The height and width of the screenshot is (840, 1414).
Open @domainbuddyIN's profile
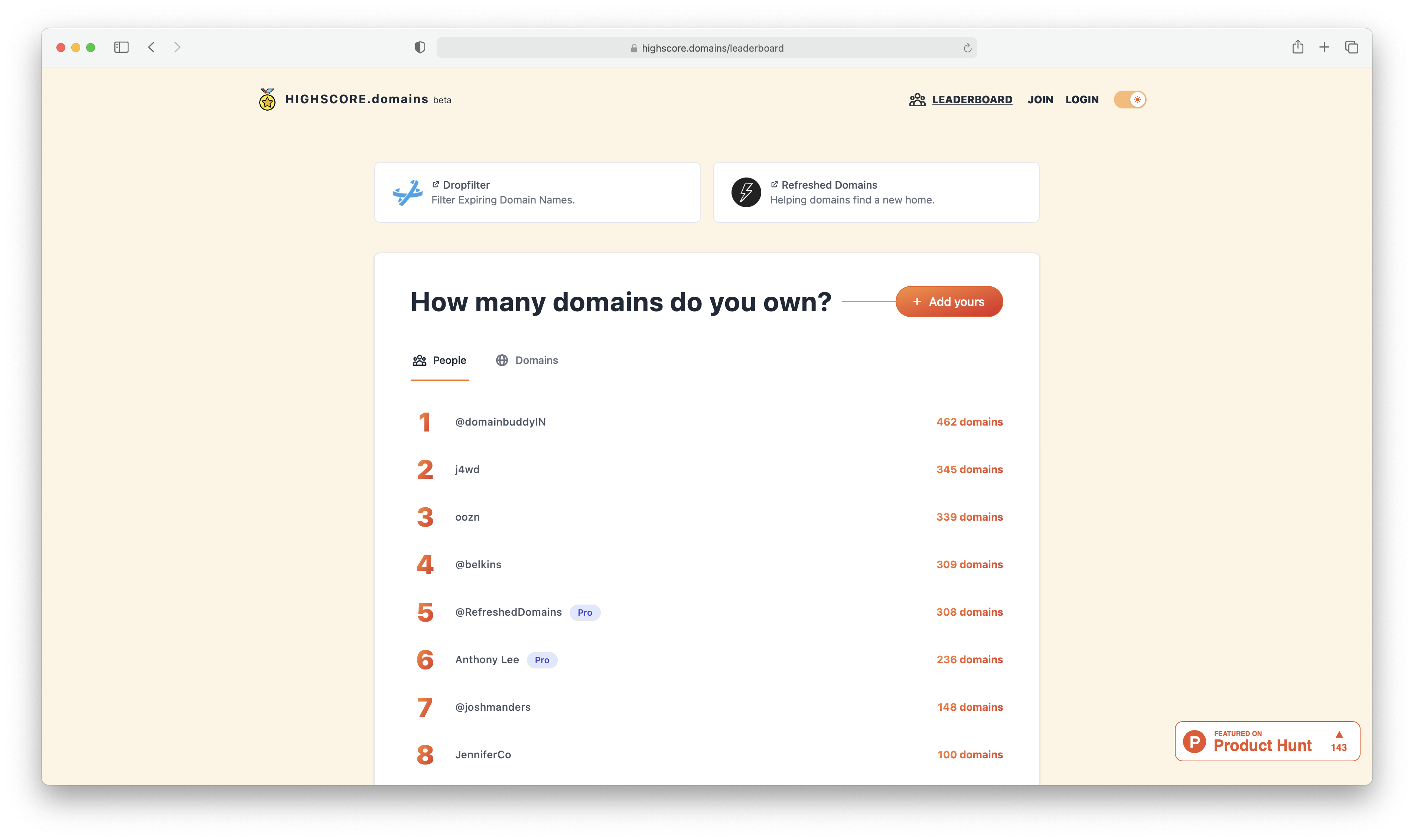(x=500, y=422)
